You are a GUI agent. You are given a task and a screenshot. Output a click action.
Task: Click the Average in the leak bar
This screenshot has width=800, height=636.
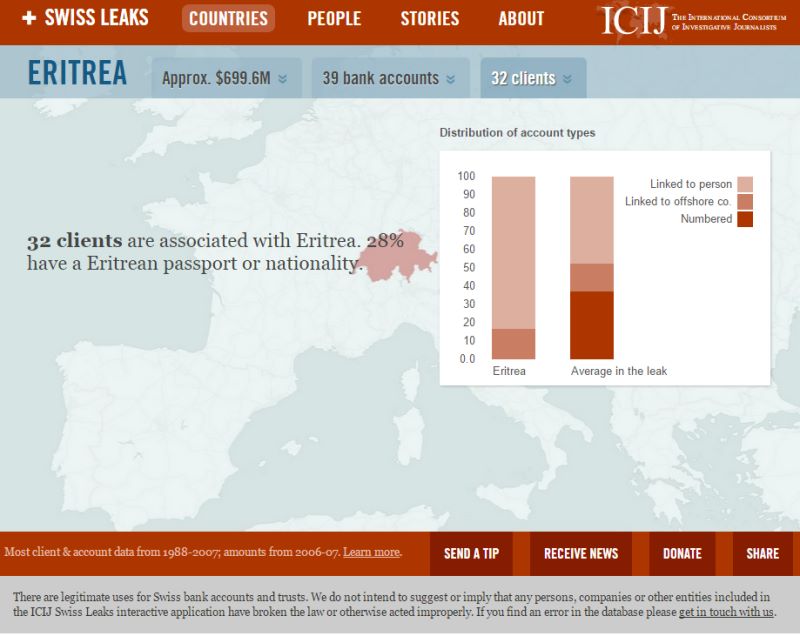(x=592, y=268)
